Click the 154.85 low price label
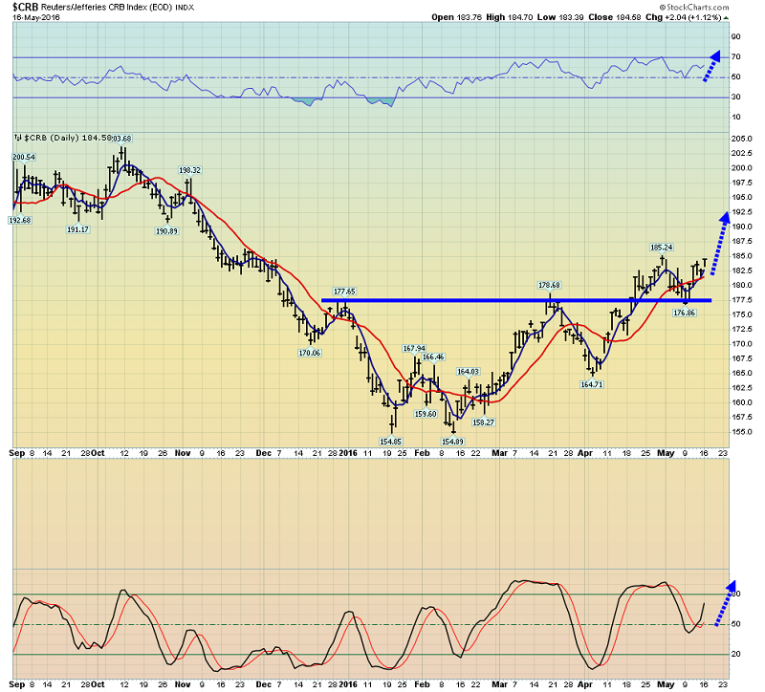Viewport: 765px width, 692px height. pyautogui.click(x=390, y=441)
